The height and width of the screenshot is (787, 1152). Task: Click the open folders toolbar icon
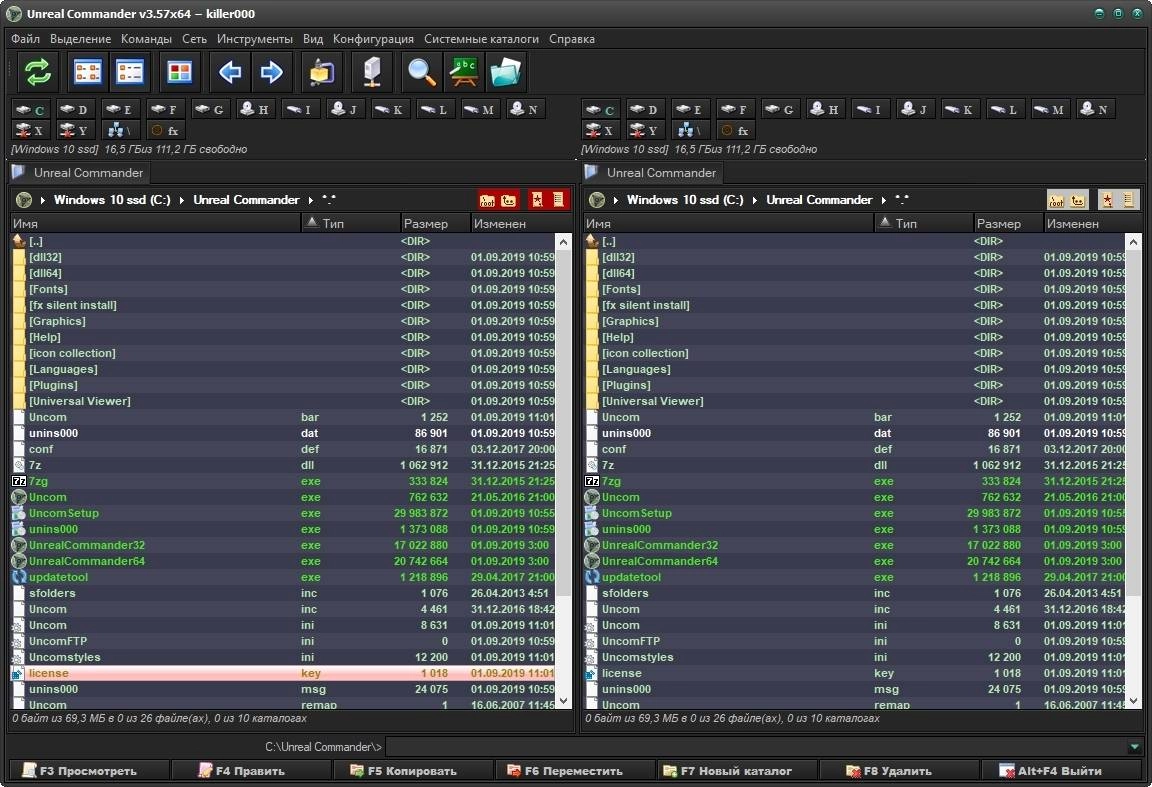[505, 72]
